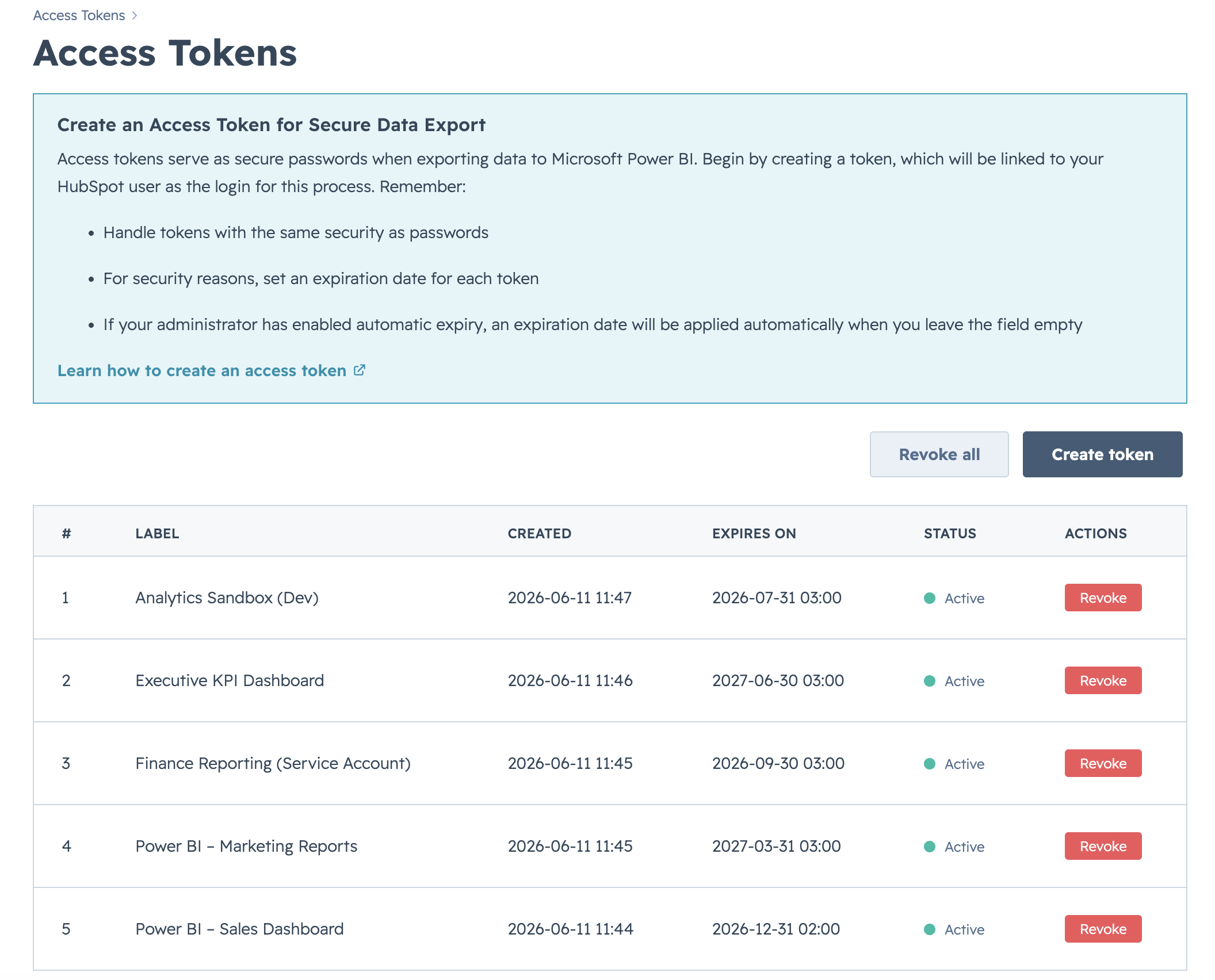The height and width of the screenshot is (980, 1215).
Task: Select the Power BI – Marketing Reports label
Action: coord(246,846)
